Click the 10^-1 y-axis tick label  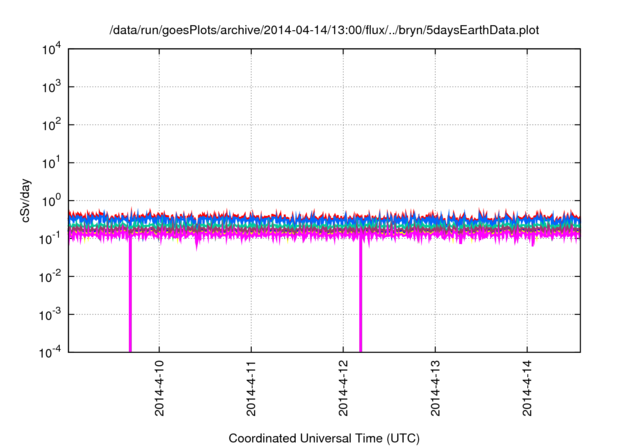pyautogui.click(x=51, y=239)
